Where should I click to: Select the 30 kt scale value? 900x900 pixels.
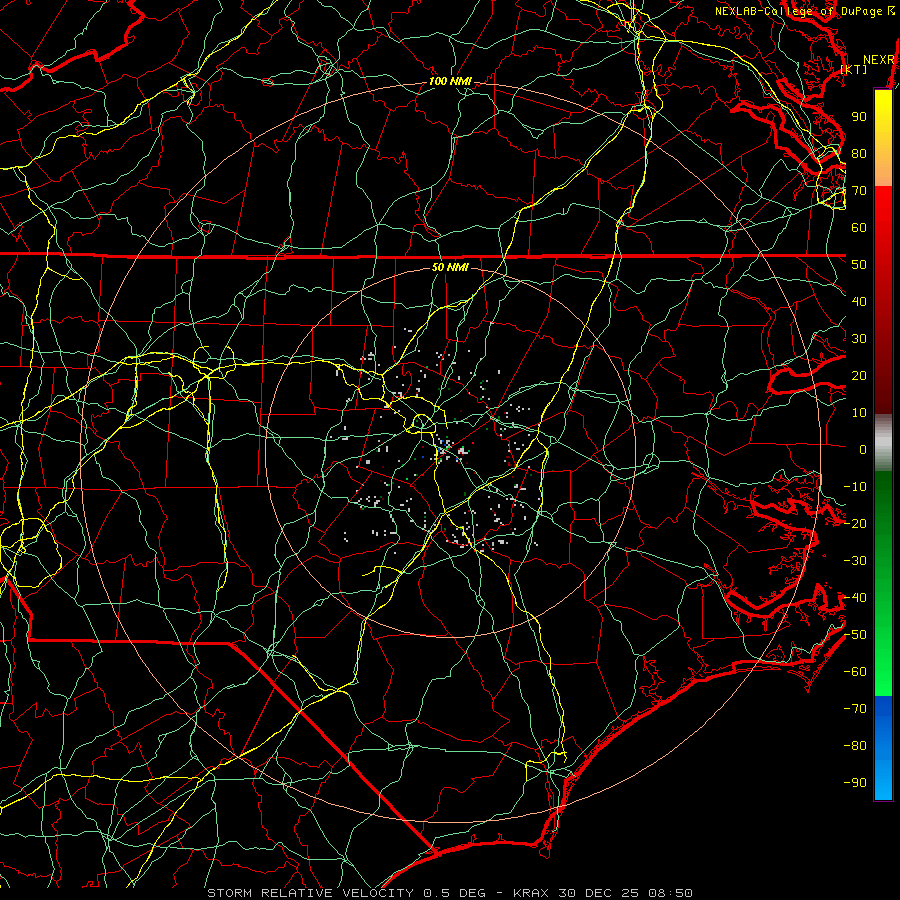(x=859, y=339)
